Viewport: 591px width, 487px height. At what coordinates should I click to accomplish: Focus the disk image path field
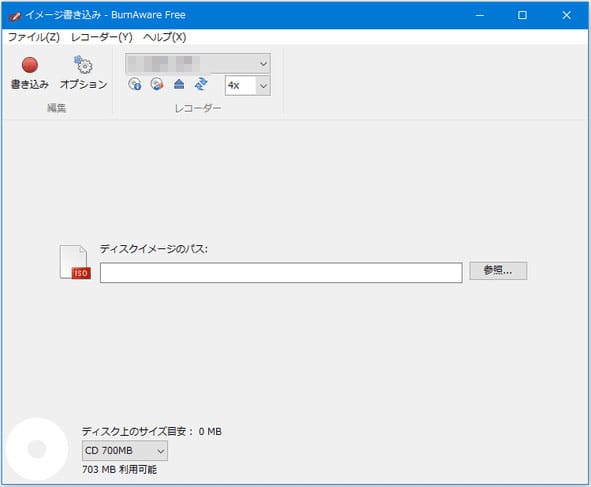[281, 273]
